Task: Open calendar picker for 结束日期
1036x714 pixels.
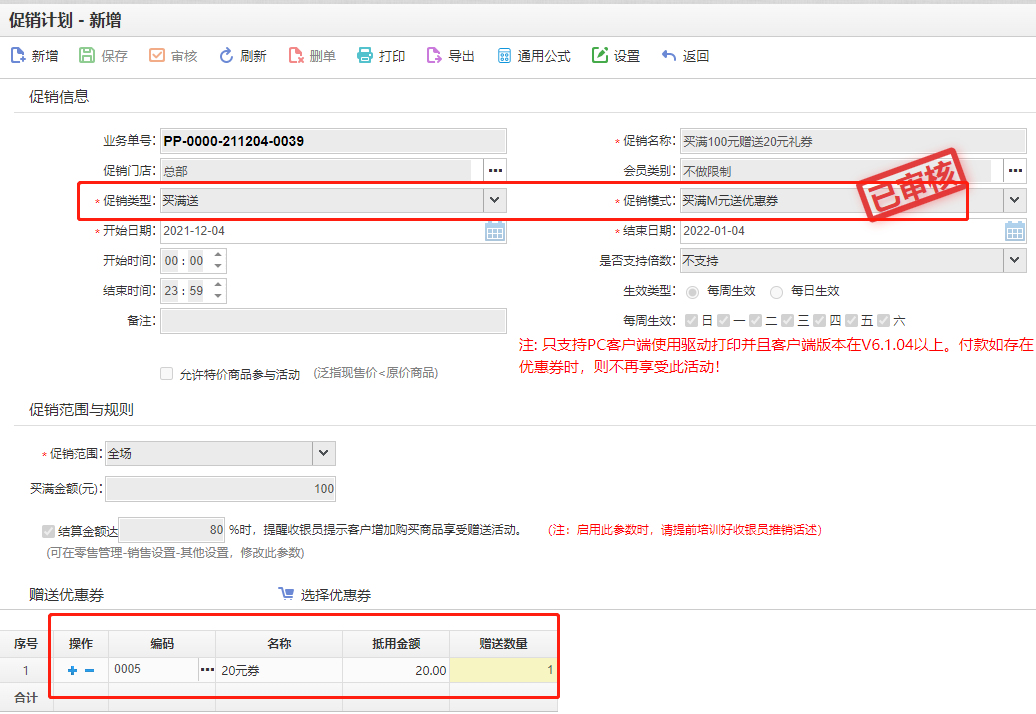Action: [x=1015, y=231]
